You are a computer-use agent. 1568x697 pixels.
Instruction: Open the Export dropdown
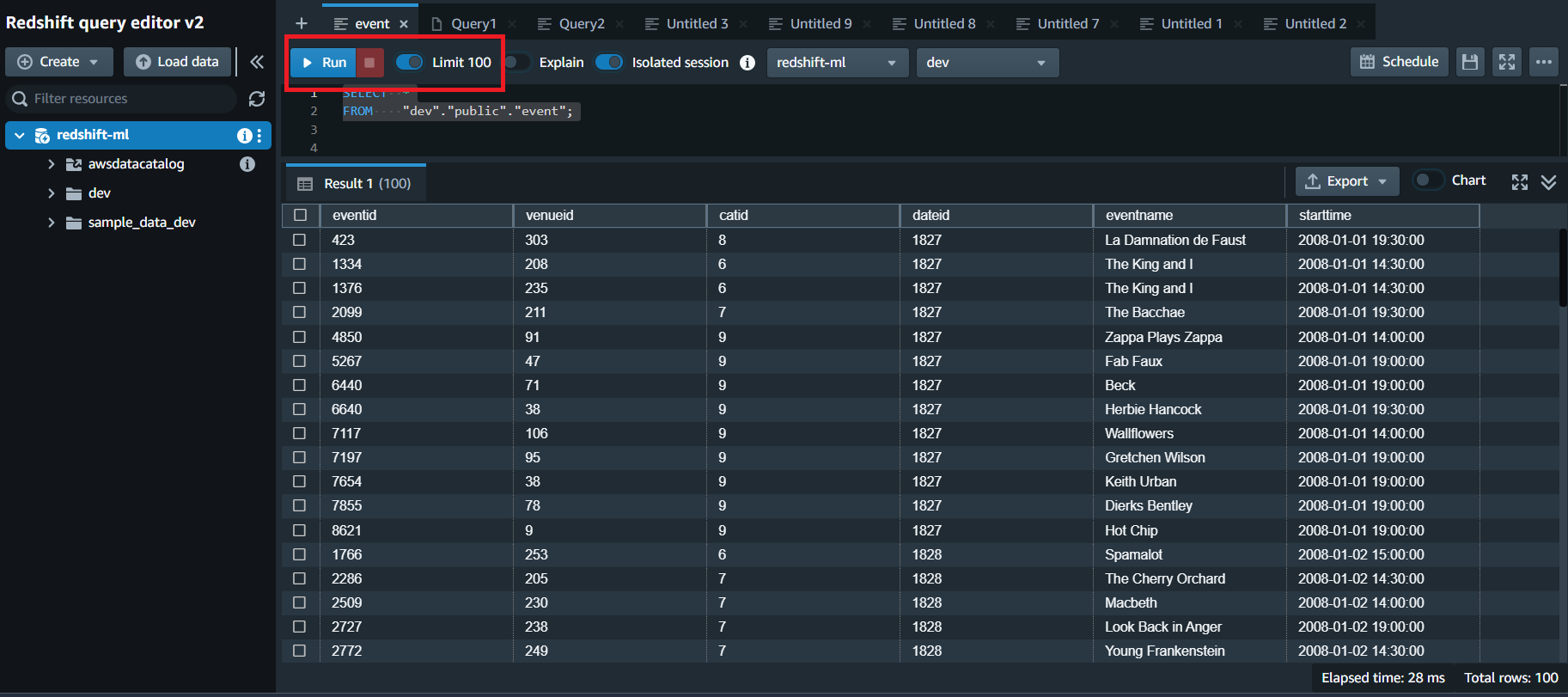click(x=1347, y=181)
